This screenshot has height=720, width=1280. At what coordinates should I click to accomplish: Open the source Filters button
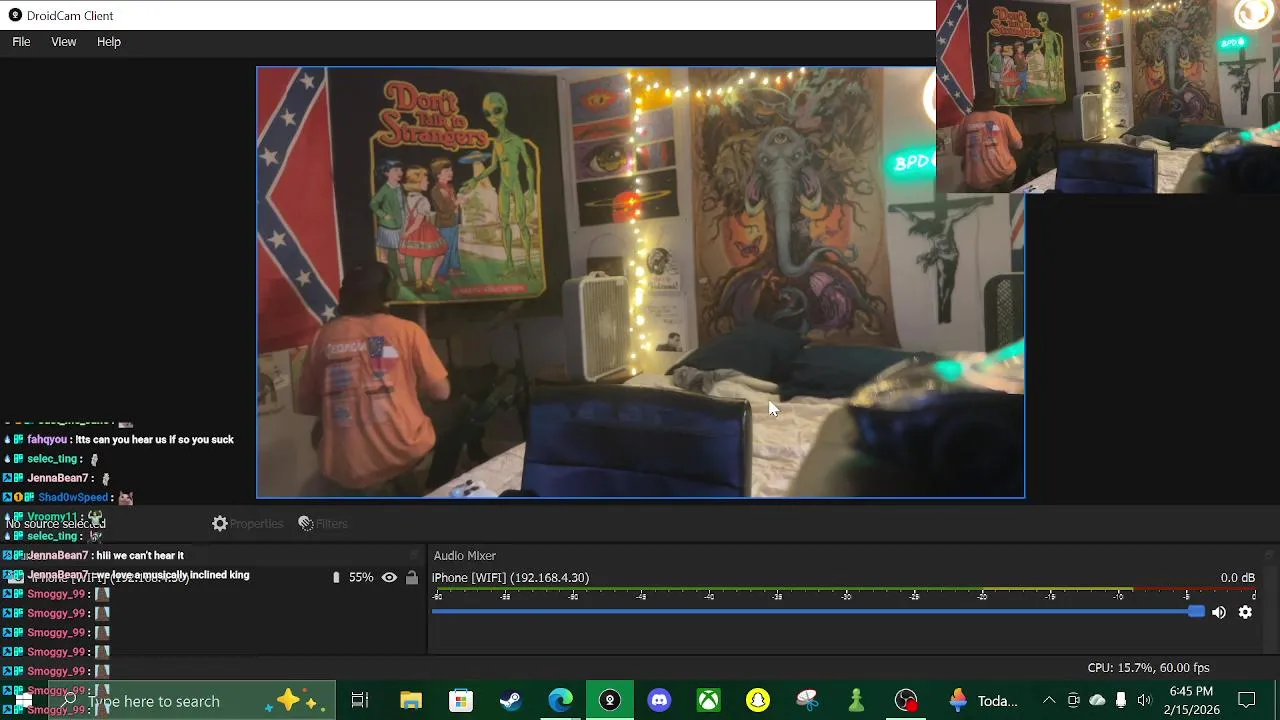pos(323,524)
